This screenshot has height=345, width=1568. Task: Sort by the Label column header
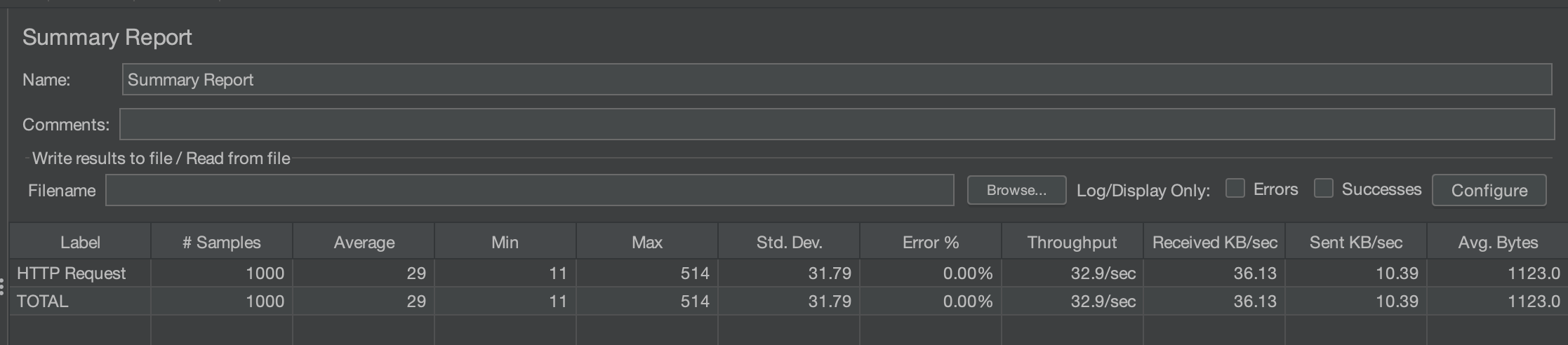coord(80,243)
